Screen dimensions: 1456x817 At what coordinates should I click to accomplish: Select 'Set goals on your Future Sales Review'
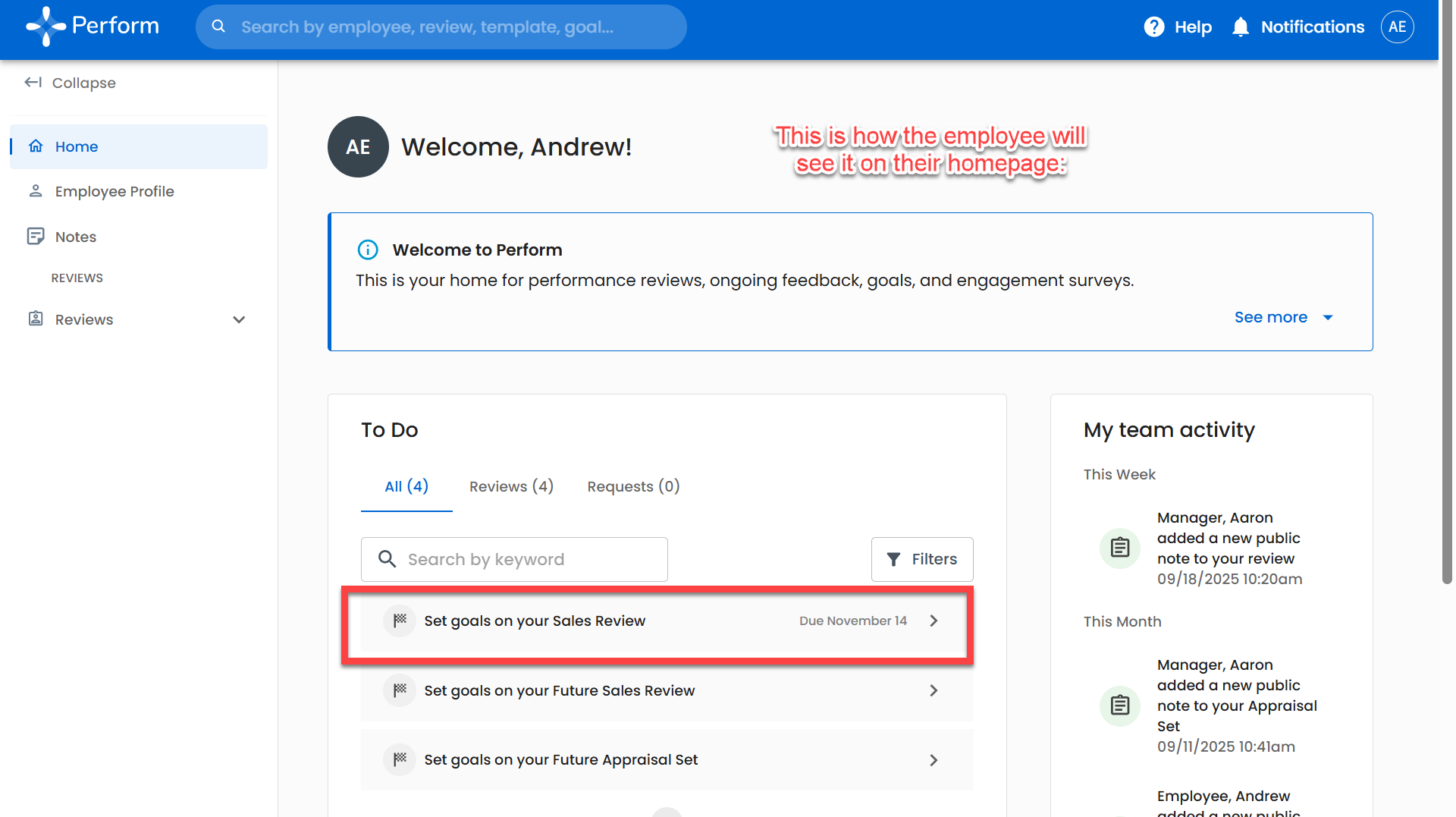tap(560, 690)
